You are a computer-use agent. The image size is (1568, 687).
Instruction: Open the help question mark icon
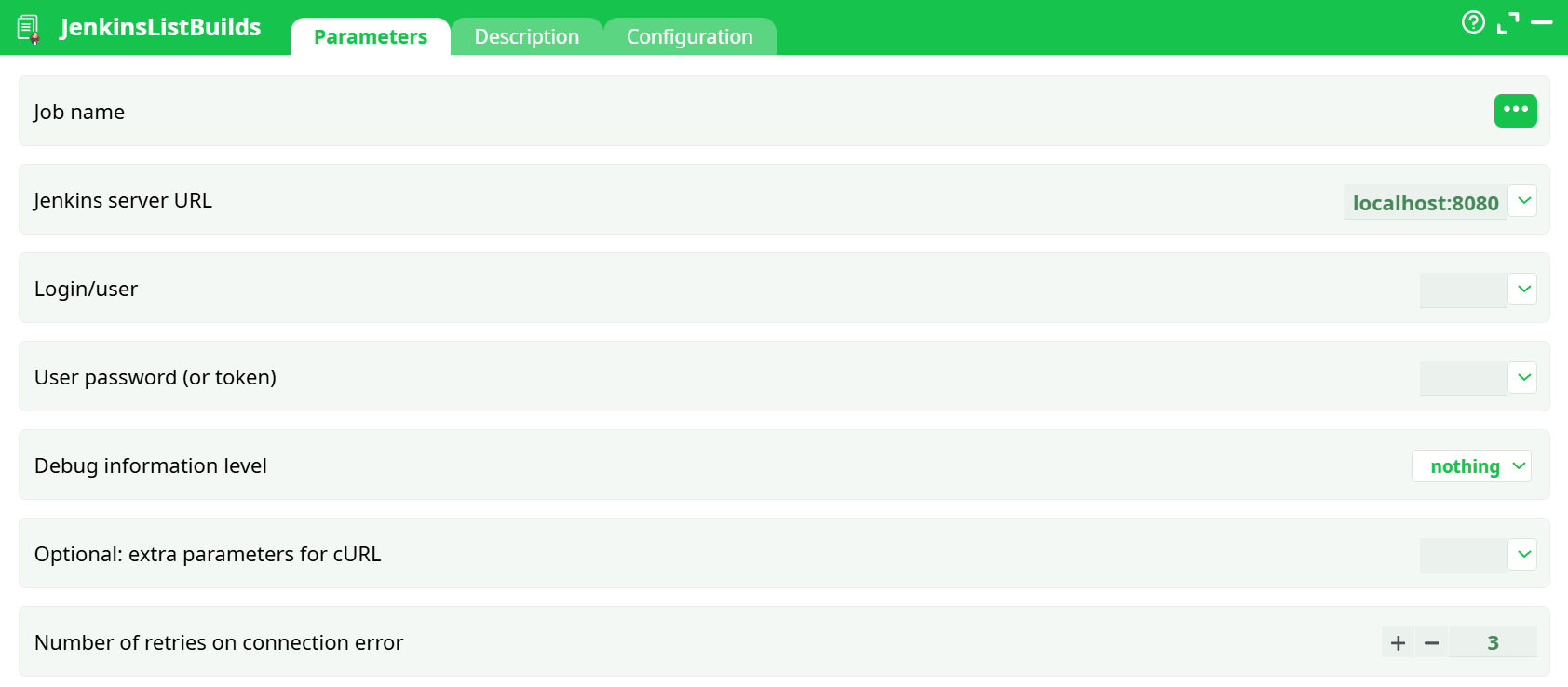1473,21
